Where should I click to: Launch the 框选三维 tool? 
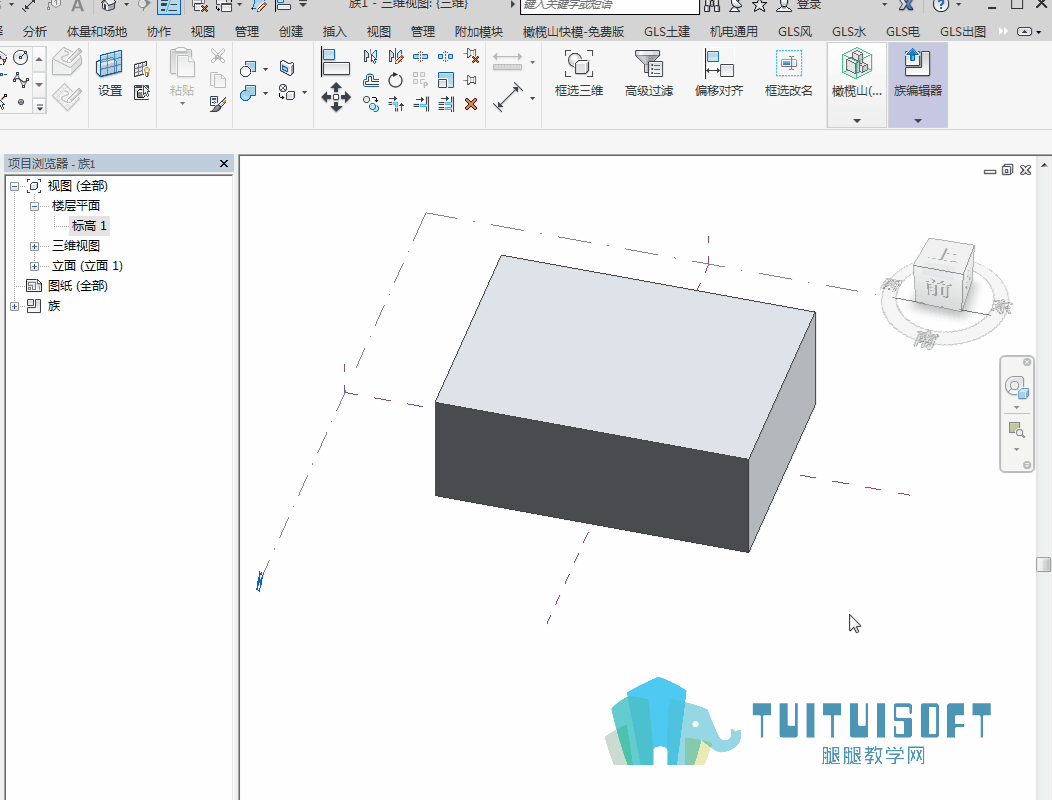coord(579,74)
